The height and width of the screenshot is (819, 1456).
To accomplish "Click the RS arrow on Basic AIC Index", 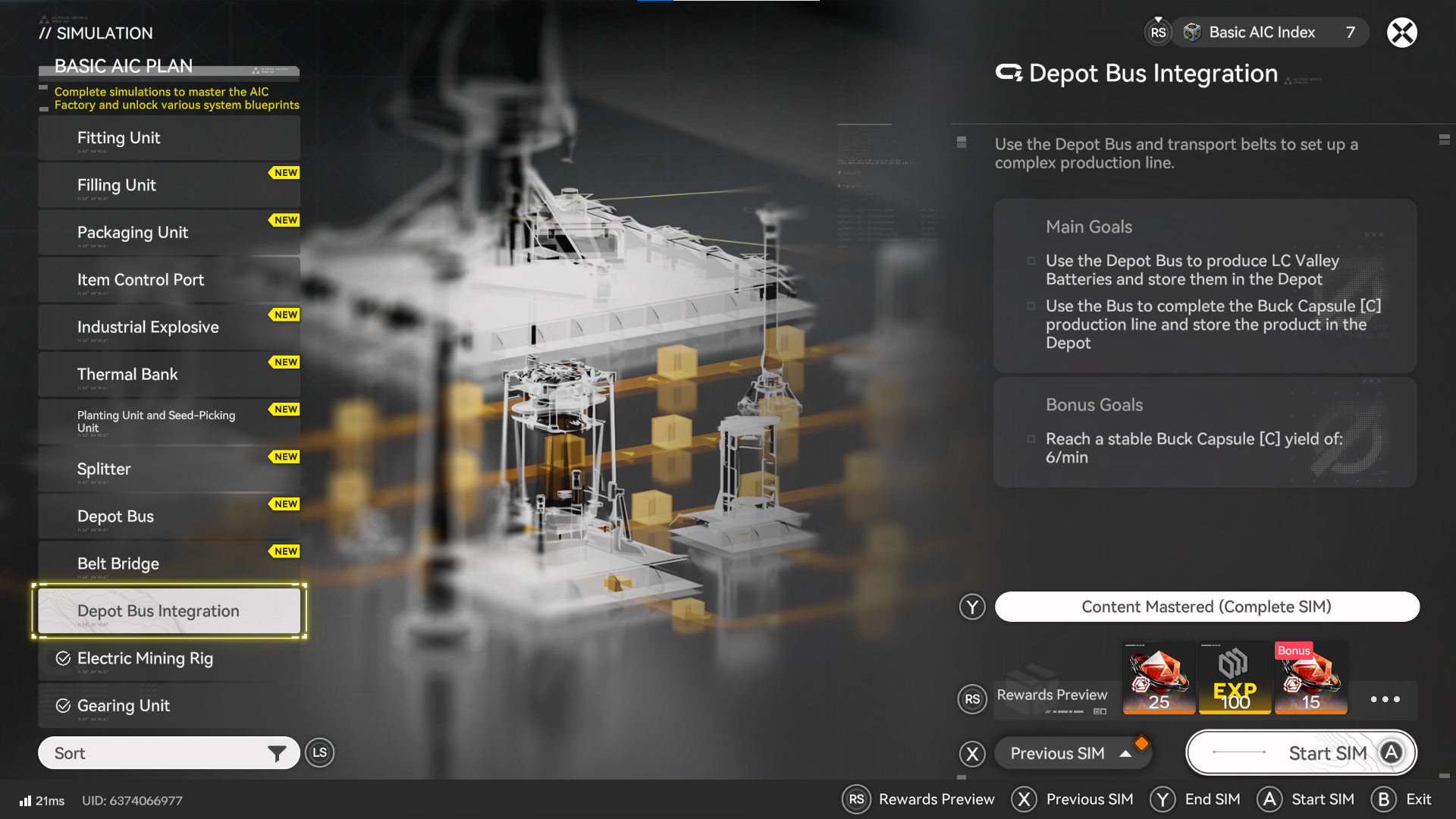I will tap(1158, 32).
